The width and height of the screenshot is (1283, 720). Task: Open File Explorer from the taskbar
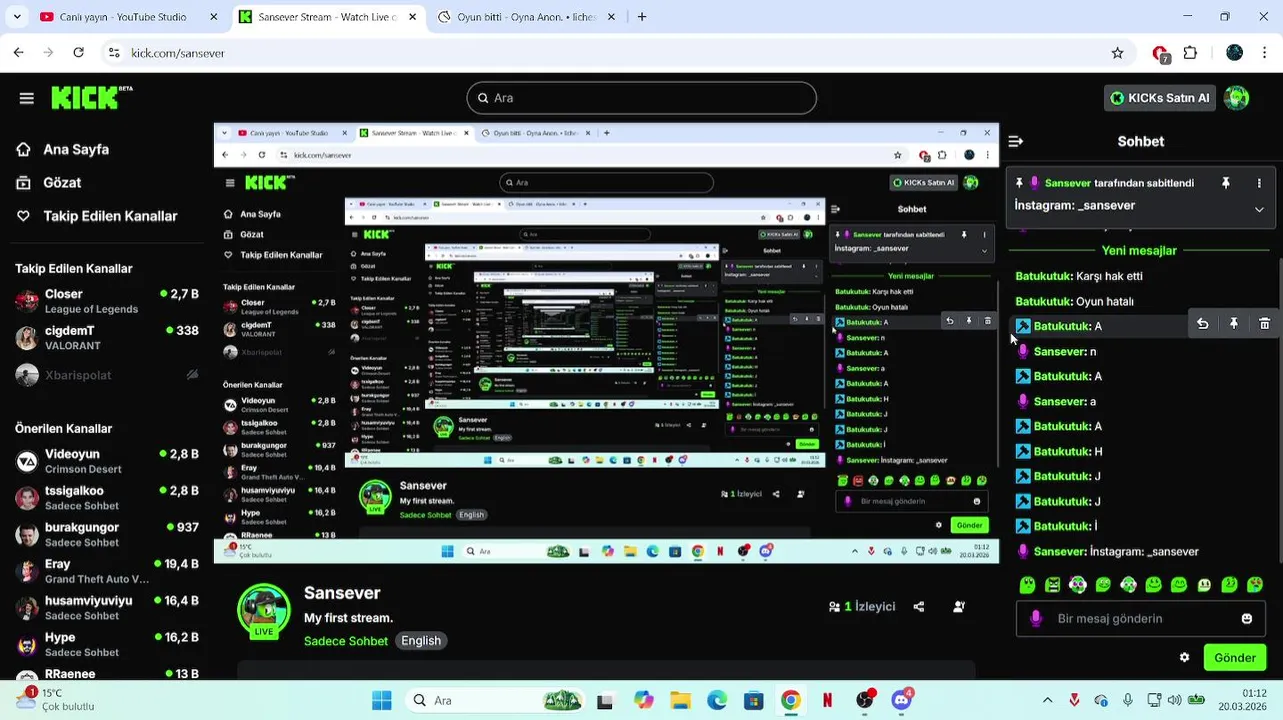click(x=680, y=701)
